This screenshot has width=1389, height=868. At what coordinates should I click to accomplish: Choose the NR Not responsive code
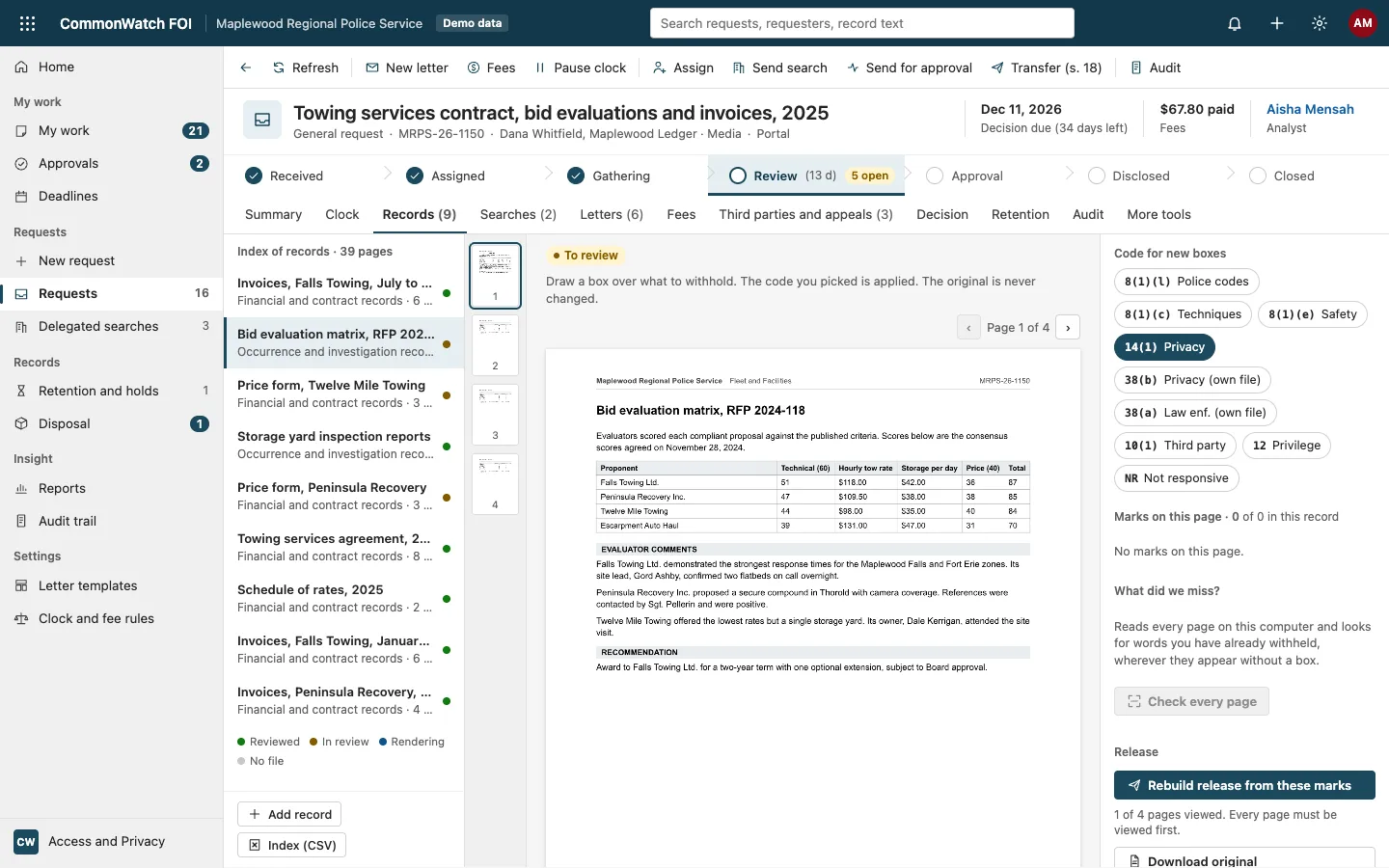(1176, 478)
